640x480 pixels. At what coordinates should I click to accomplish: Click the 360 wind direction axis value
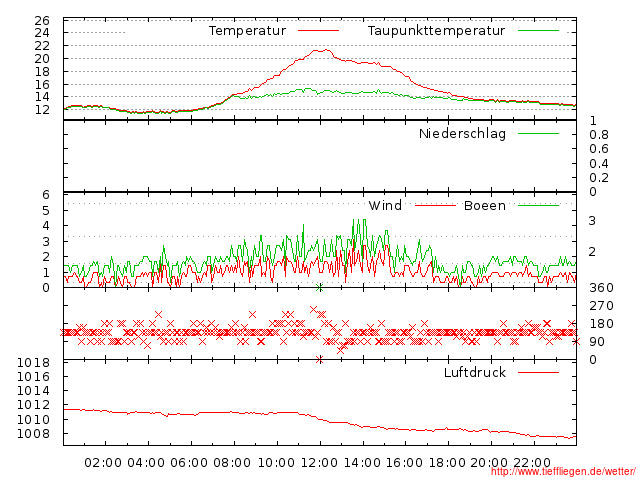pos(601,288)
